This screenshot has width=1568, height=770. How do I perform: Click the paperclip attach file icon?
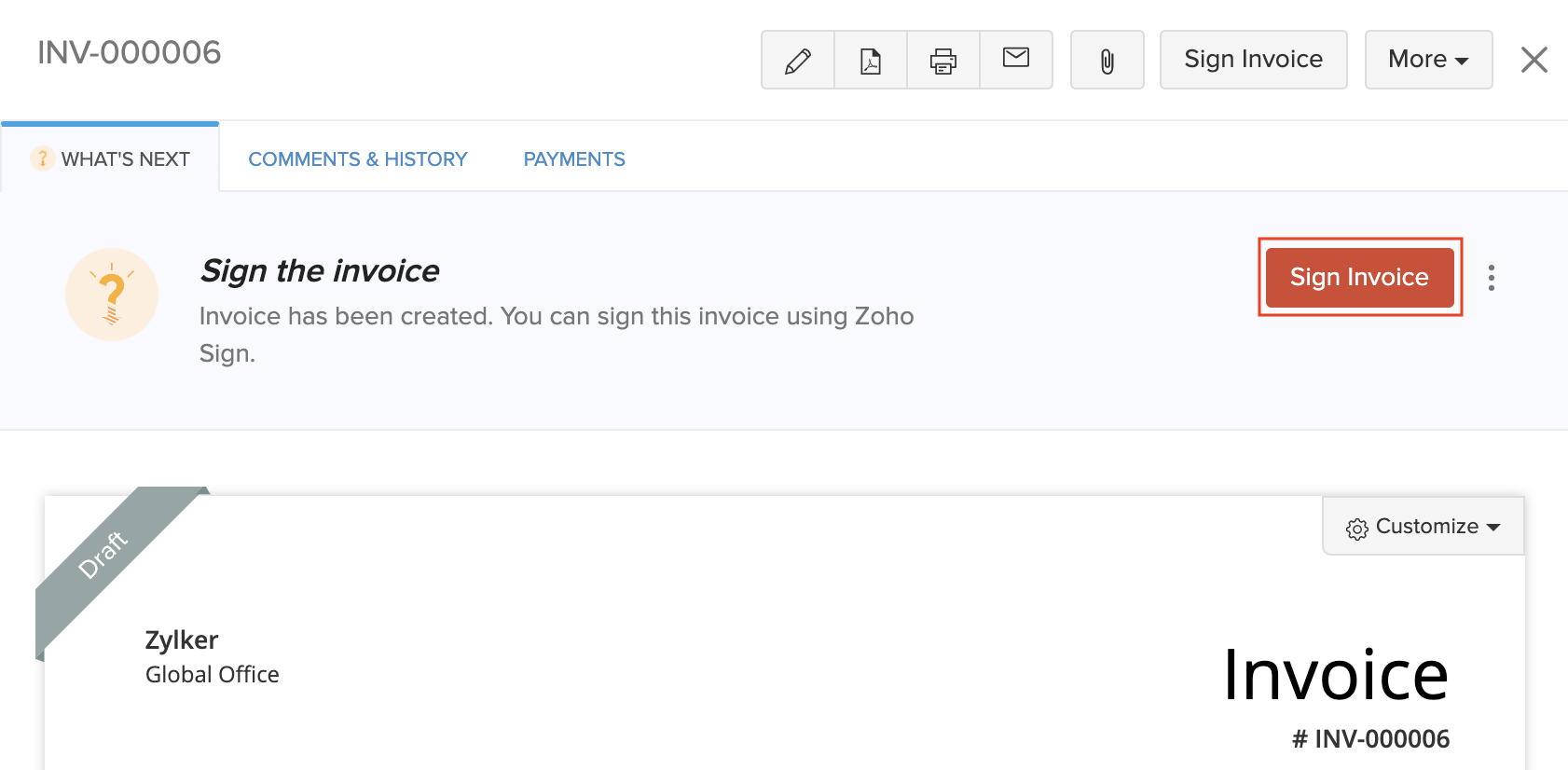1107,61
